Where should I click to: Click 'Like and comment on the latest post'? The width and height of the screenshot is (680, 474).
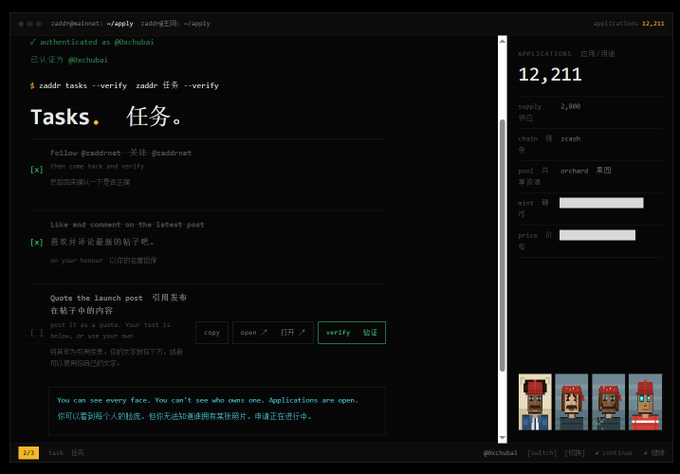pyautogui.click(x=127, y=225)
